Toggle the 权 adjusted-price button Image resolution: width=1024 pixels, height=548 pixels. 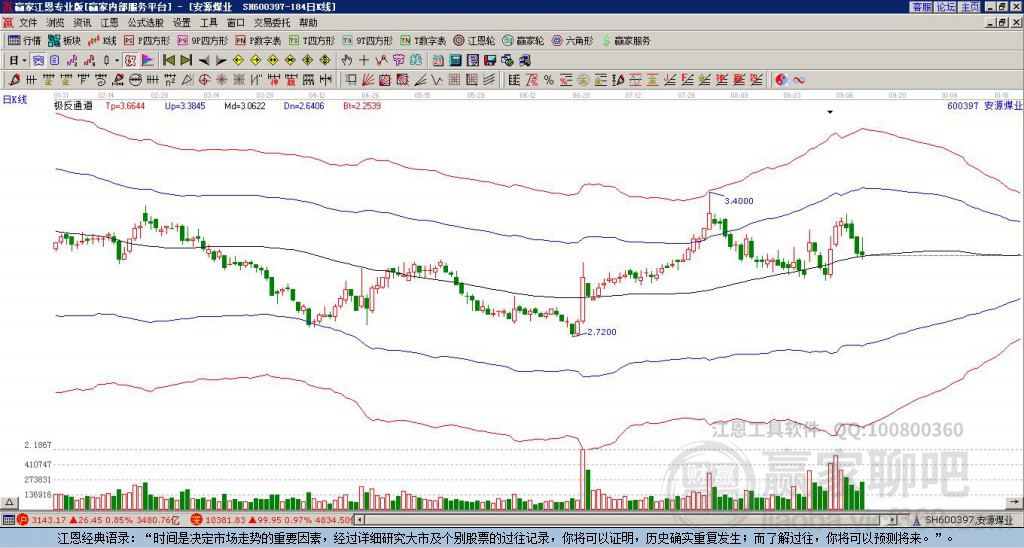130,61
